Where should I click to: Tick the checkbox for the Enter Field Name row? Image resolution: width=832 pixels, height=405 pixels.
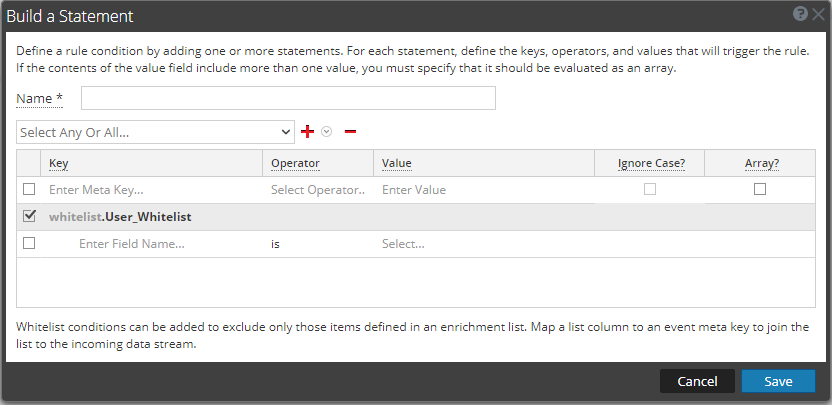tap(29, 243)
